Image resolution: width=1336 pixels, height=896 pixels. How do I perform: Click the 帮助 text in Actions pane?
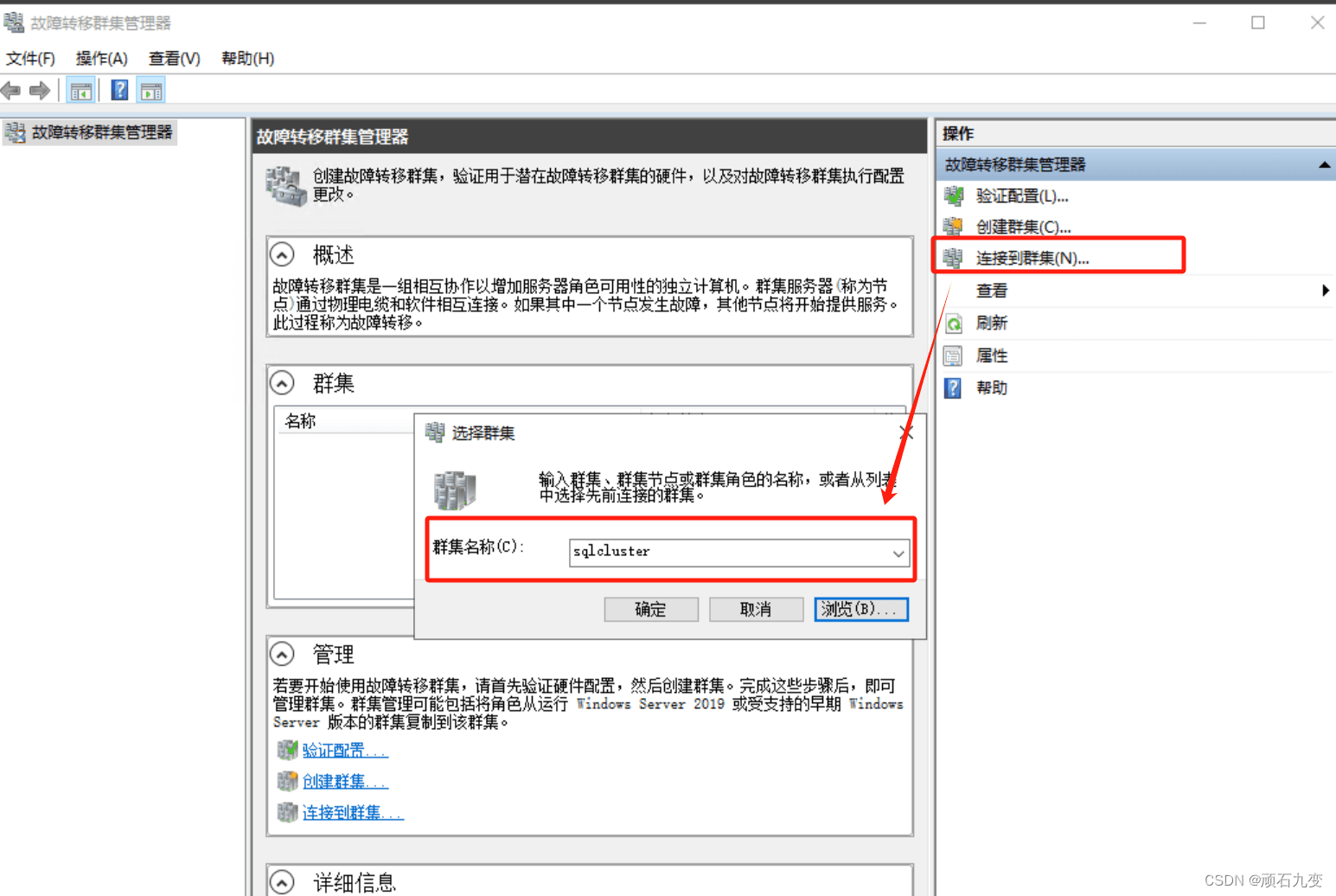tap(992, 387)
